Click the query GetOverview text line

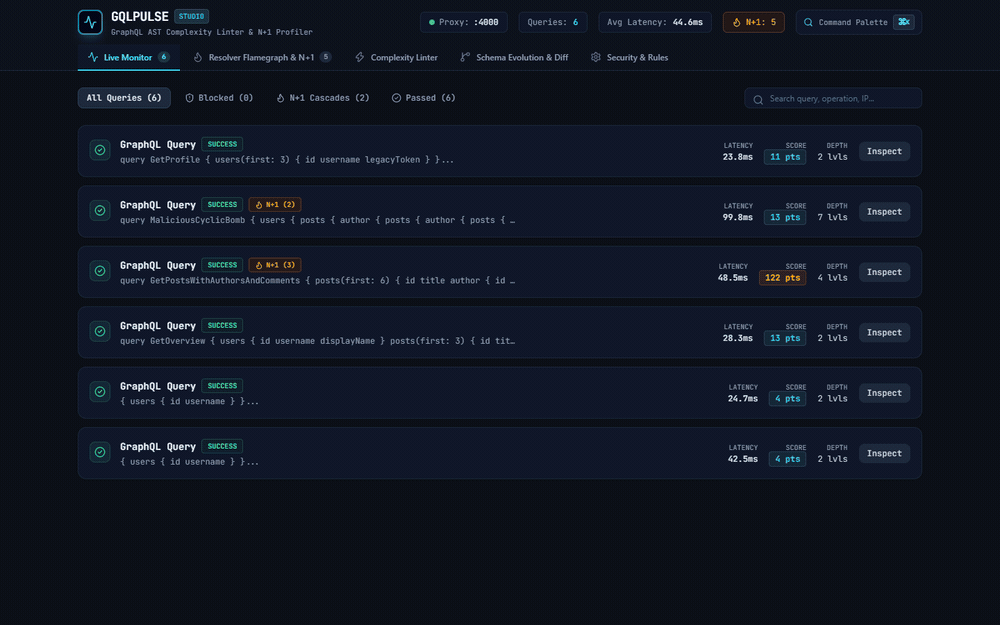pos(318,341)
